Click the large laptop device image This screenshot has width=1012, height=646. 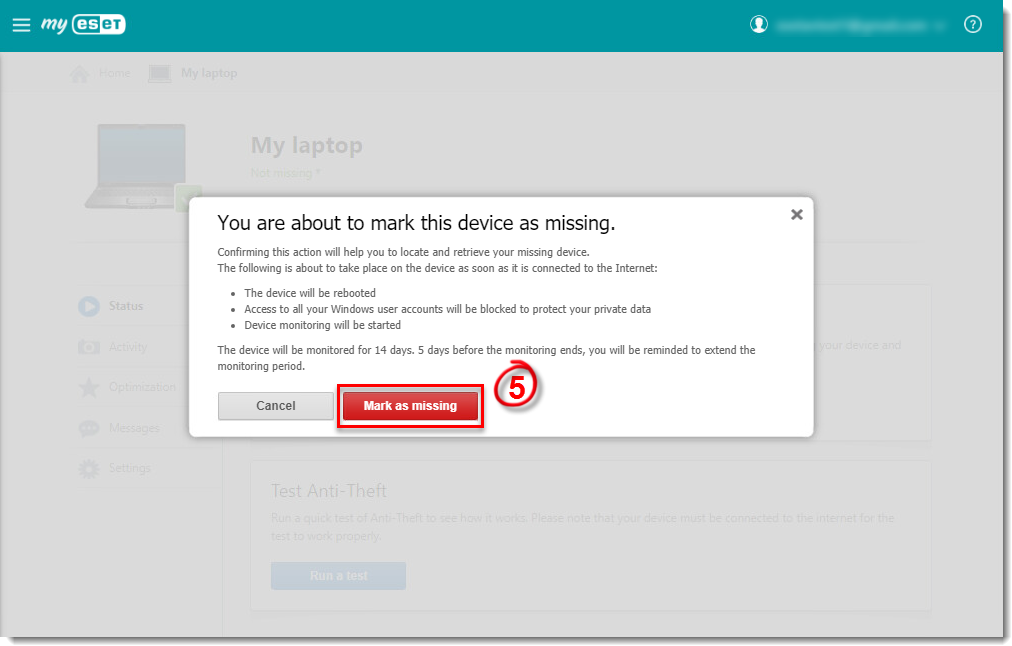click(x=141, y=167)
